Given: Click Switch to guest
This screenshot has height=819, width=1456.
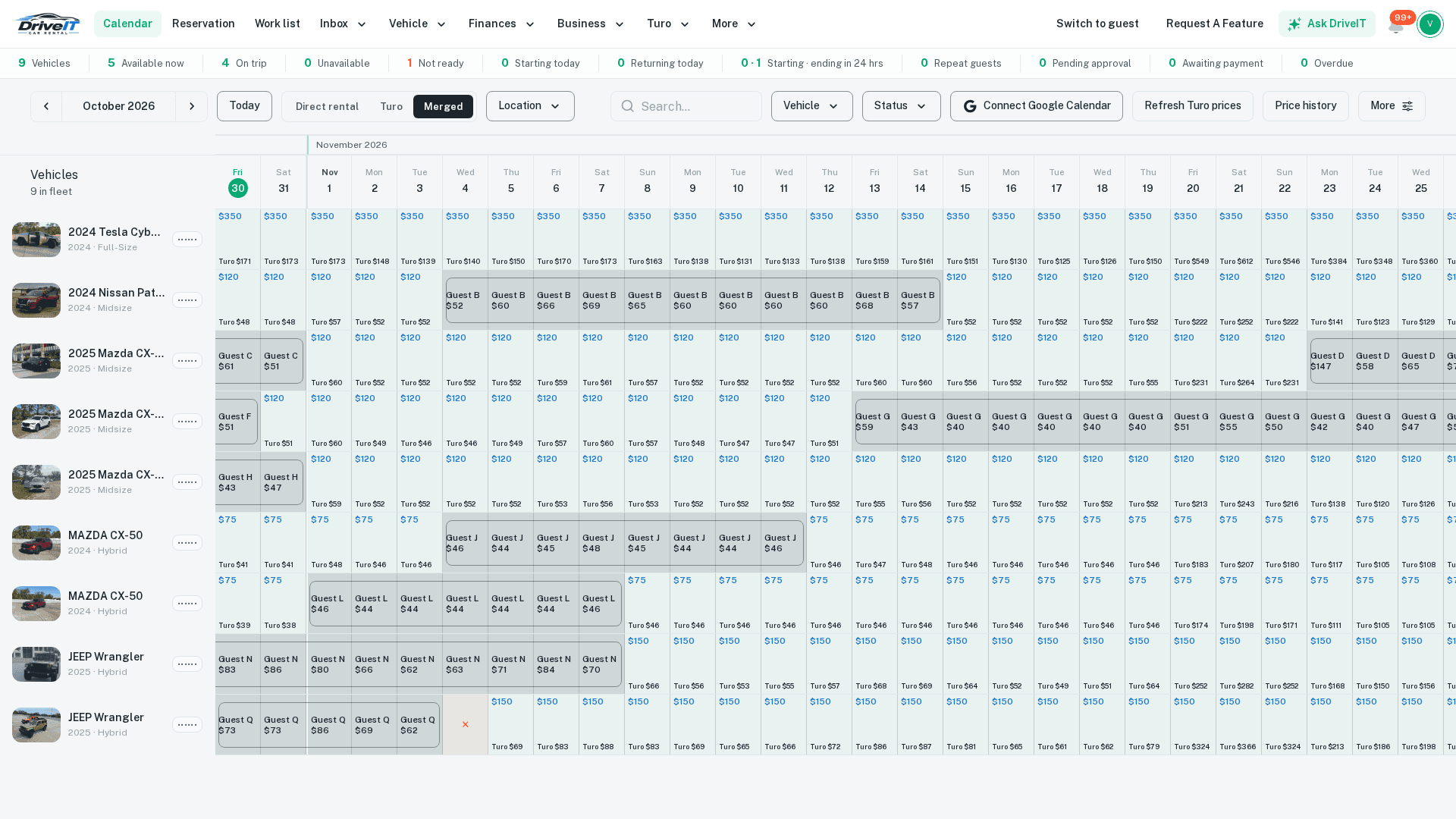Looking at the screenshot, I should point(1097,24).
